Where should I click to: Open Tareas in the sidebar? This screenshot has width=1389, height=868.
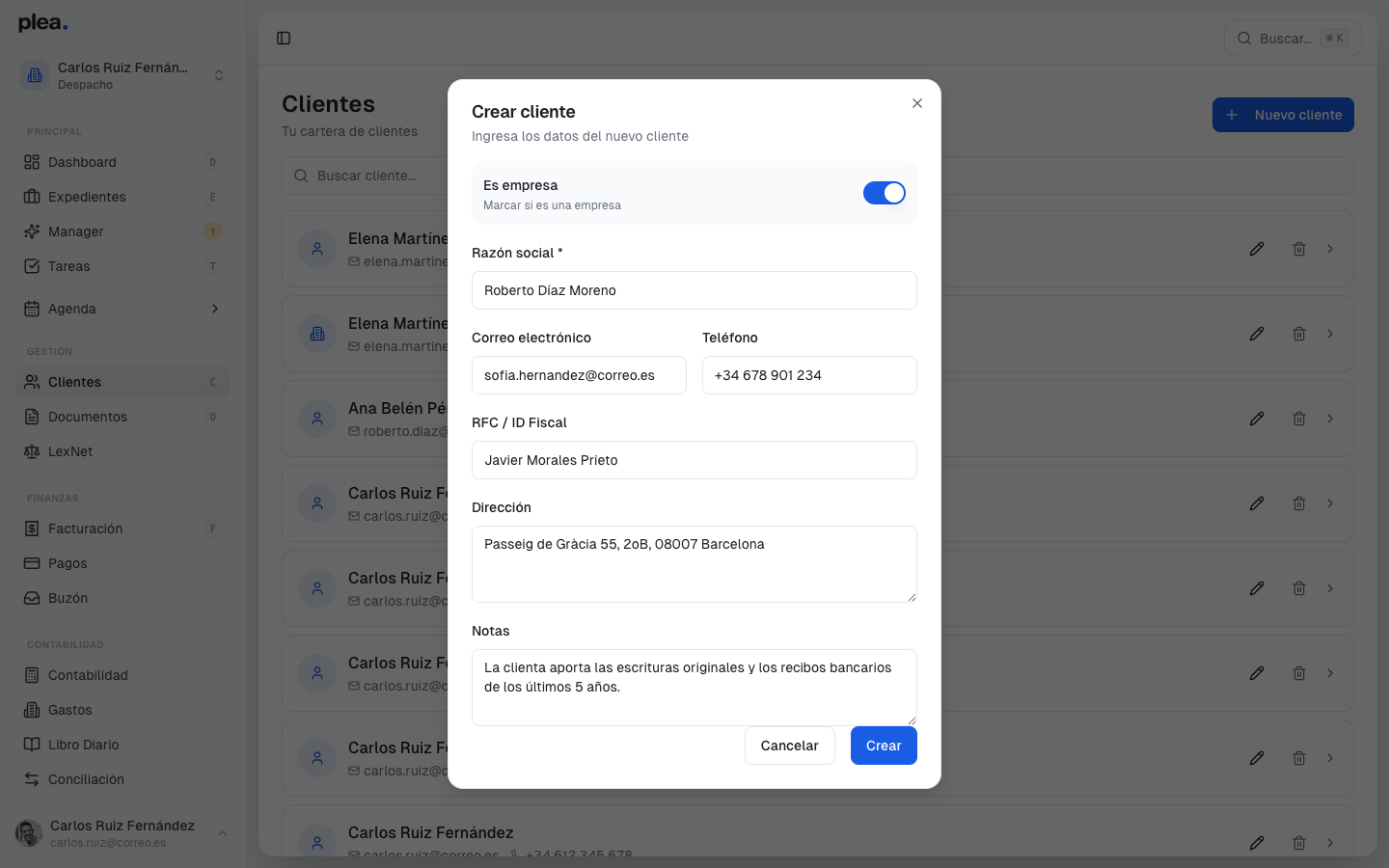123,266
